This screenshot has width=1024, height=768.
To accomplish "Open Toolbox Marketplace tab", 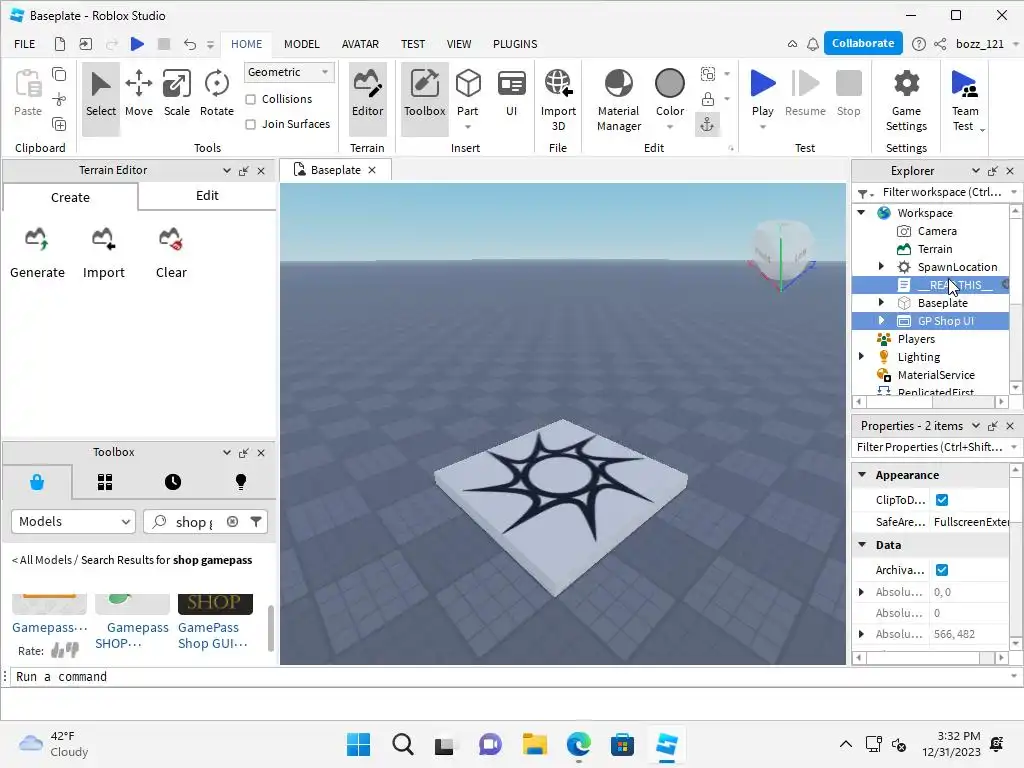I will click(x=37, y=482).
